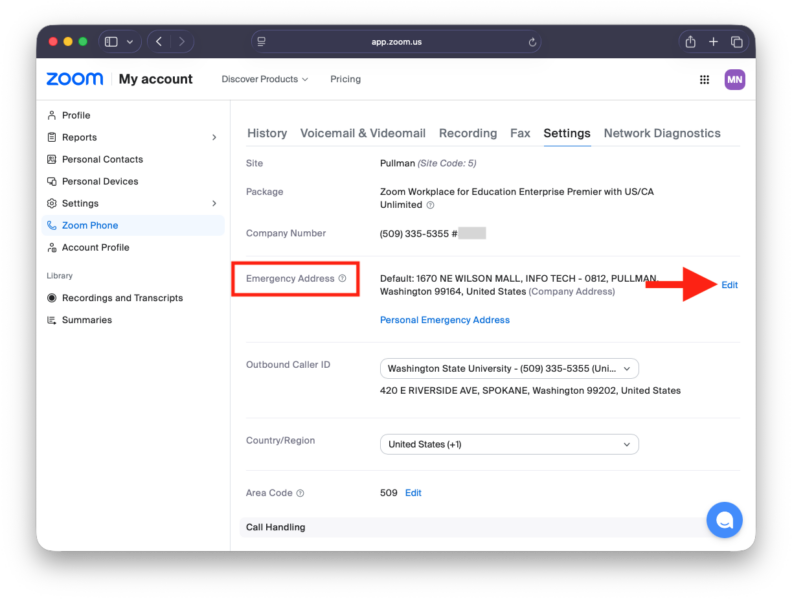Viewport: 792px width, 599px height.
Task: Click the Profile person icon in sidebar
Action: (x=52, y=115)
